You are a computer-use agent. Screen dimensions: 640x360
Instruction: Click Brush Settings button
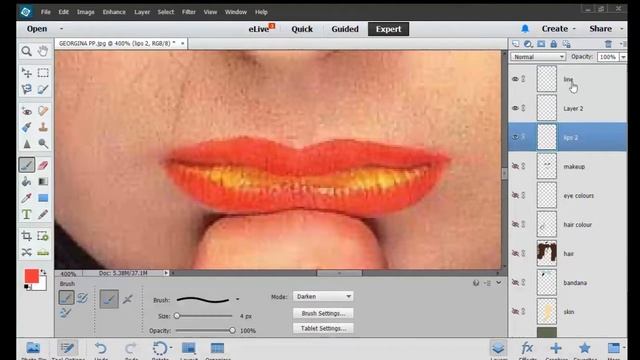tap(323, 313)
